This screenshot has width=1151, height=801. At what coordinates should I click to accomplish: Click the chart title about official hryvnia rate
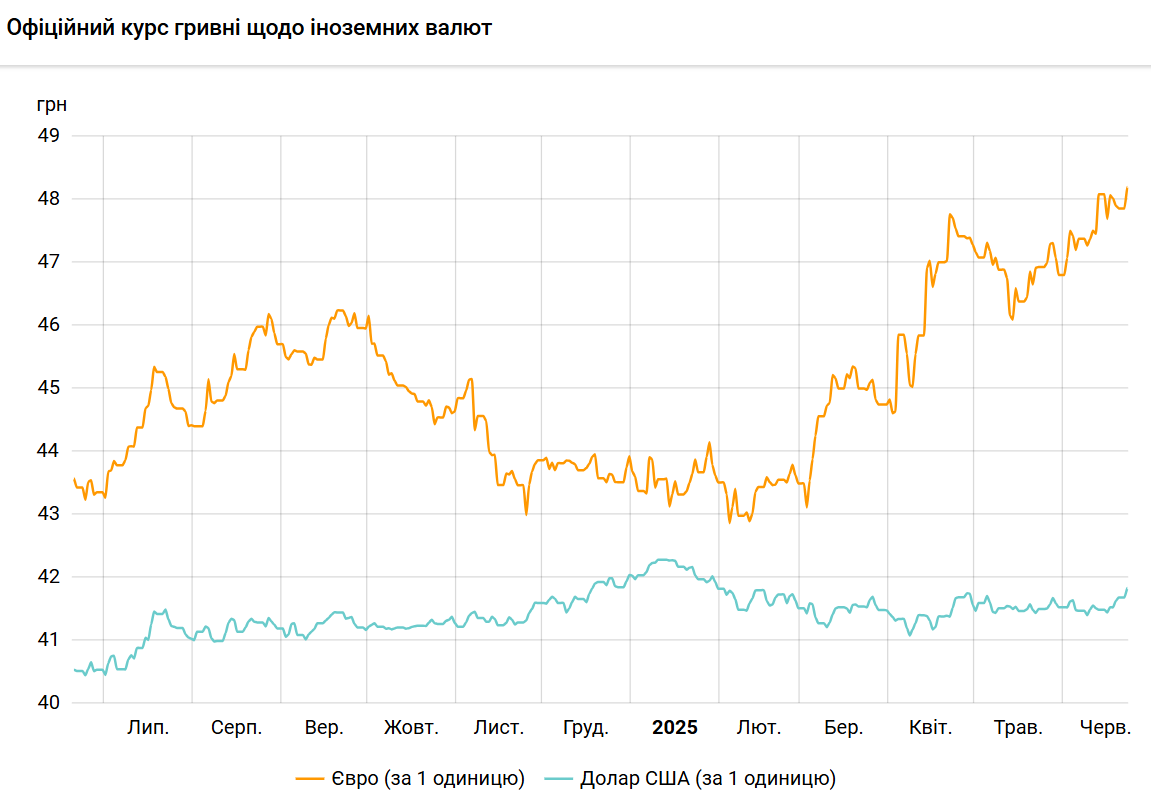point(249,29)
